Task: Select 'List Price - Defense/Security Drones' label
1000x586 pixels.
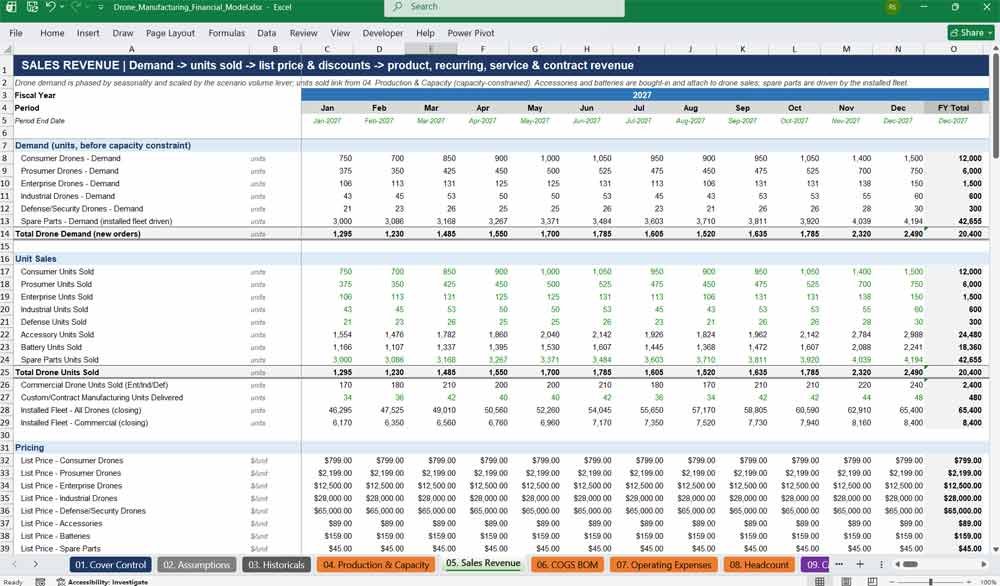Action: pyautogui.click(x=83, y=511)
